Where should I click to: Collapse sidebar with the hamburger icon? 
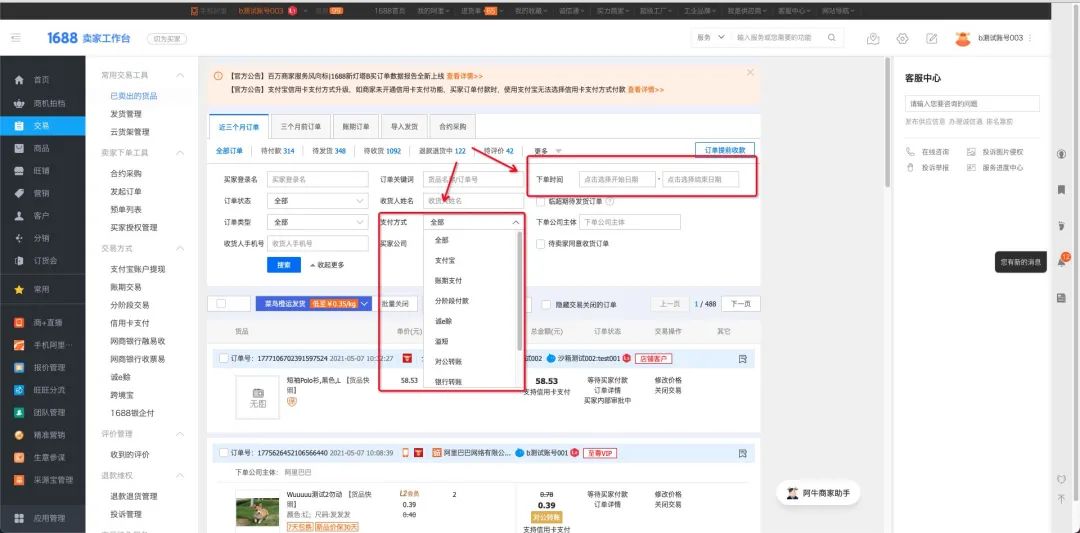tap(16, 39)
